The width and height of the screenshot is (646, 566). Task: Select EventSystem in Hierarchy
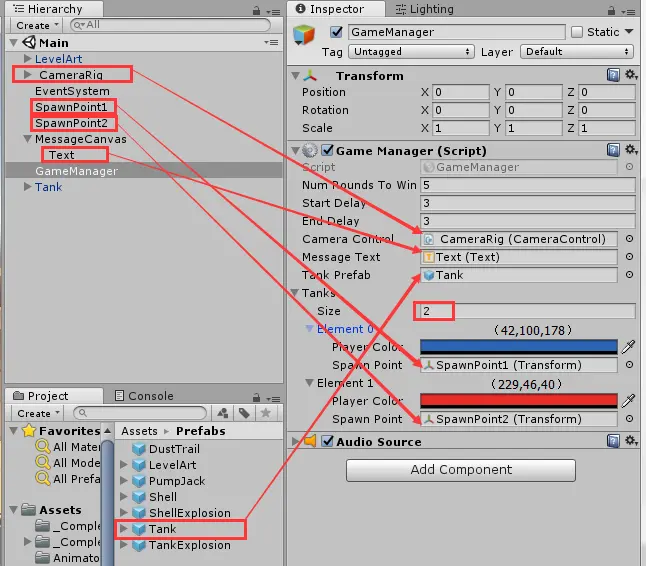click(72, 91)
